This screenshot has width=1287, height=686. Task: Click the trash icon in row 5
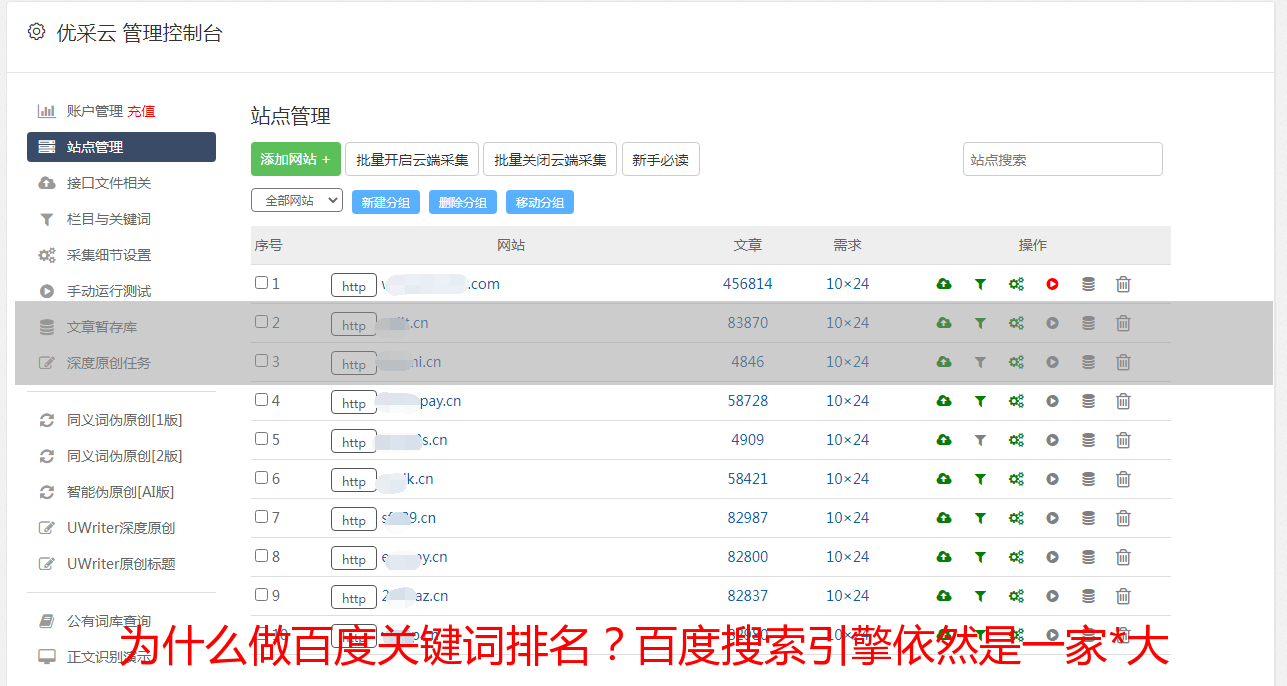coord(1123,440)
